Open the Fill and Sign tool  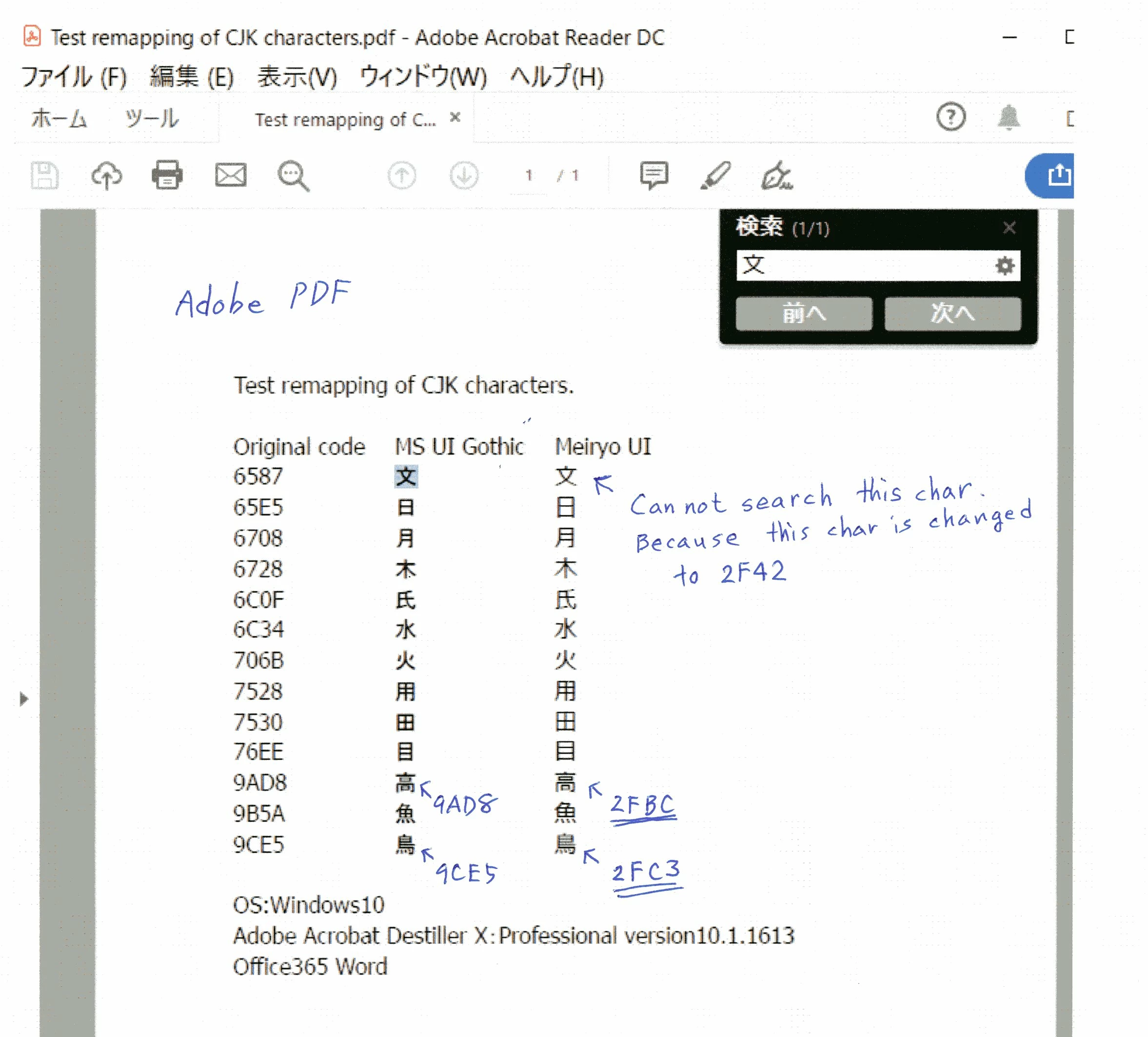[x=777, y=176]
